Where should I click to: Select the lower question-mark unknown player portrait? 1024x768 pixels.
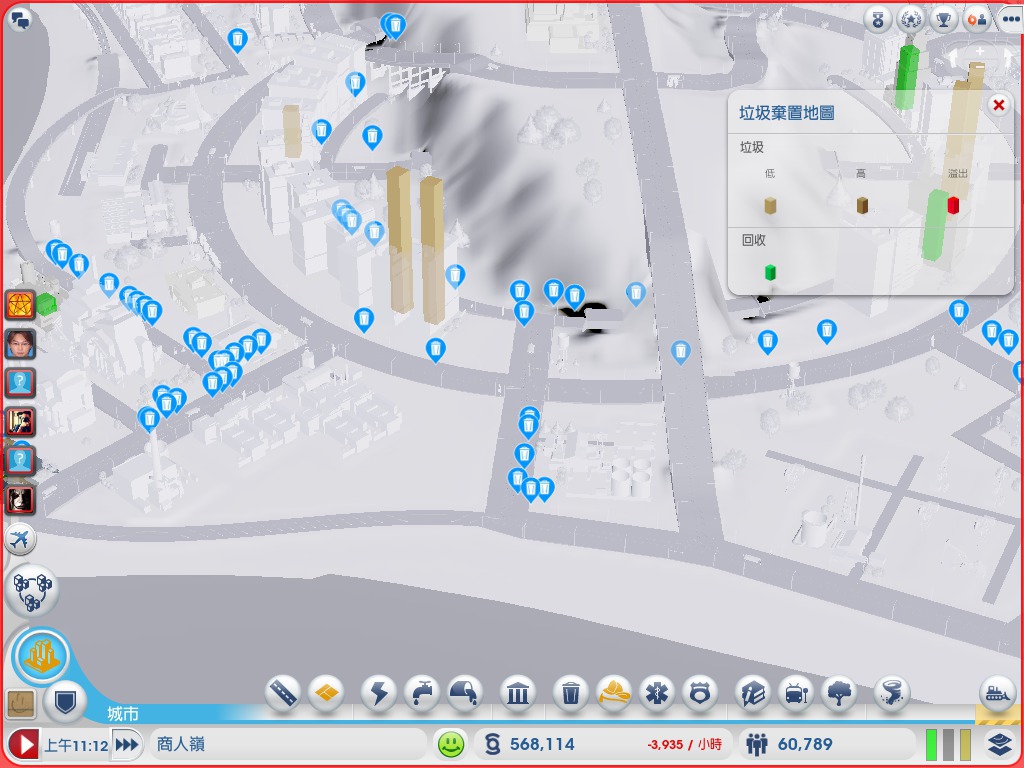click(x=20, y=460)
